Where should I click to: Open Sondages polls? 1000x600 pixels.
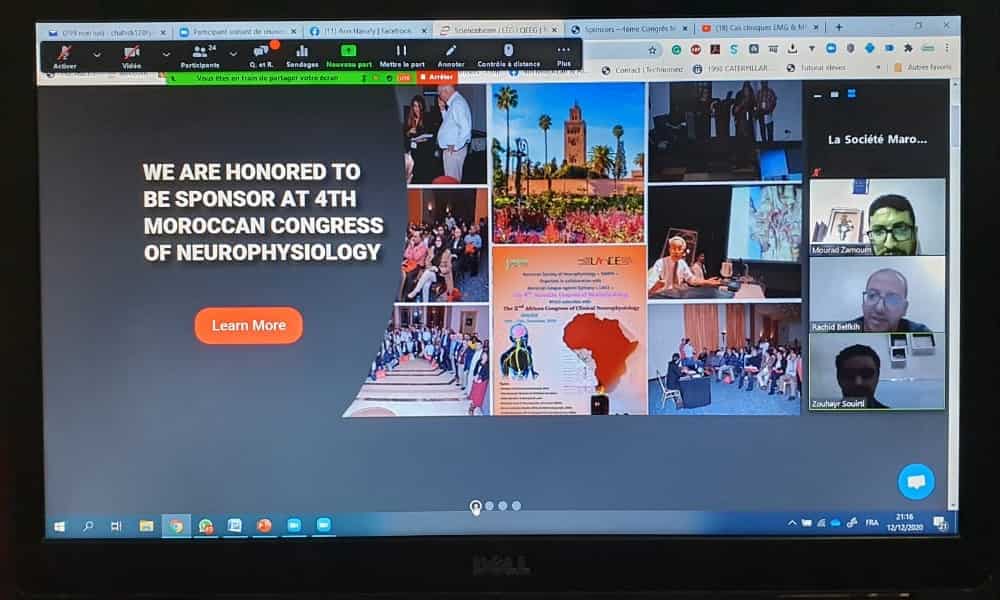302,54
